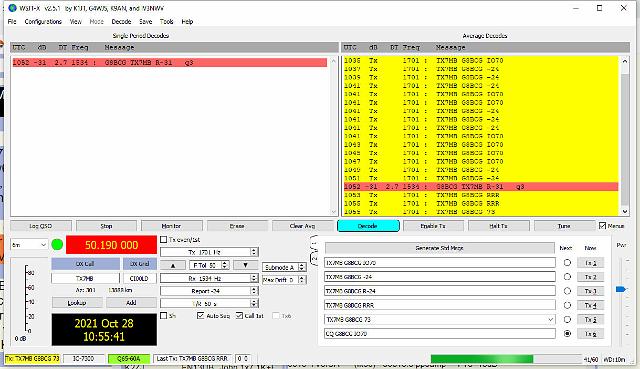The image size is (640, 369).
Task: Select the Next radio button for Tx 2
Action: pyautogui.click(x=567, y=277)
